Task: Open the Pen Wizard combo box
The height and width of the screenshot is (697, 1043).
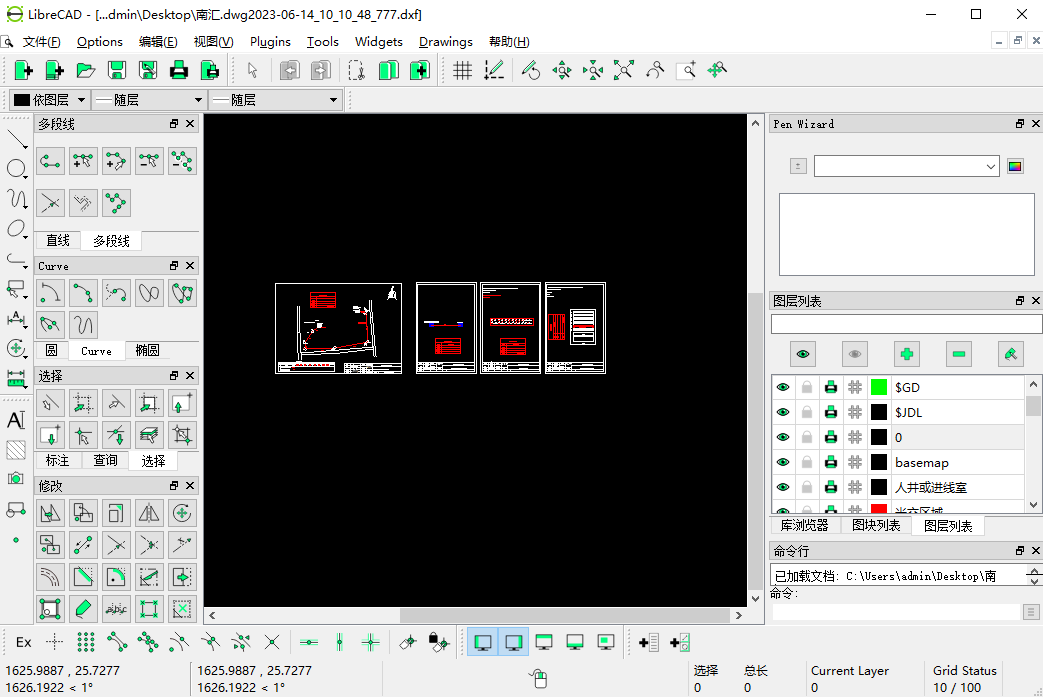Action: 907,166
